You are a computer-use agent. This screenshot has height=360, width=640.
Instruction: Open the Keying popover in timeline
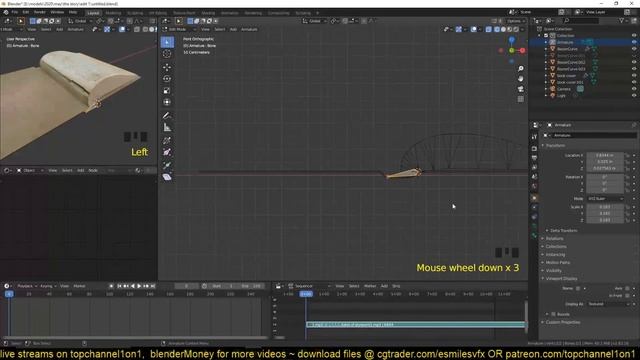tap(48, 286)
